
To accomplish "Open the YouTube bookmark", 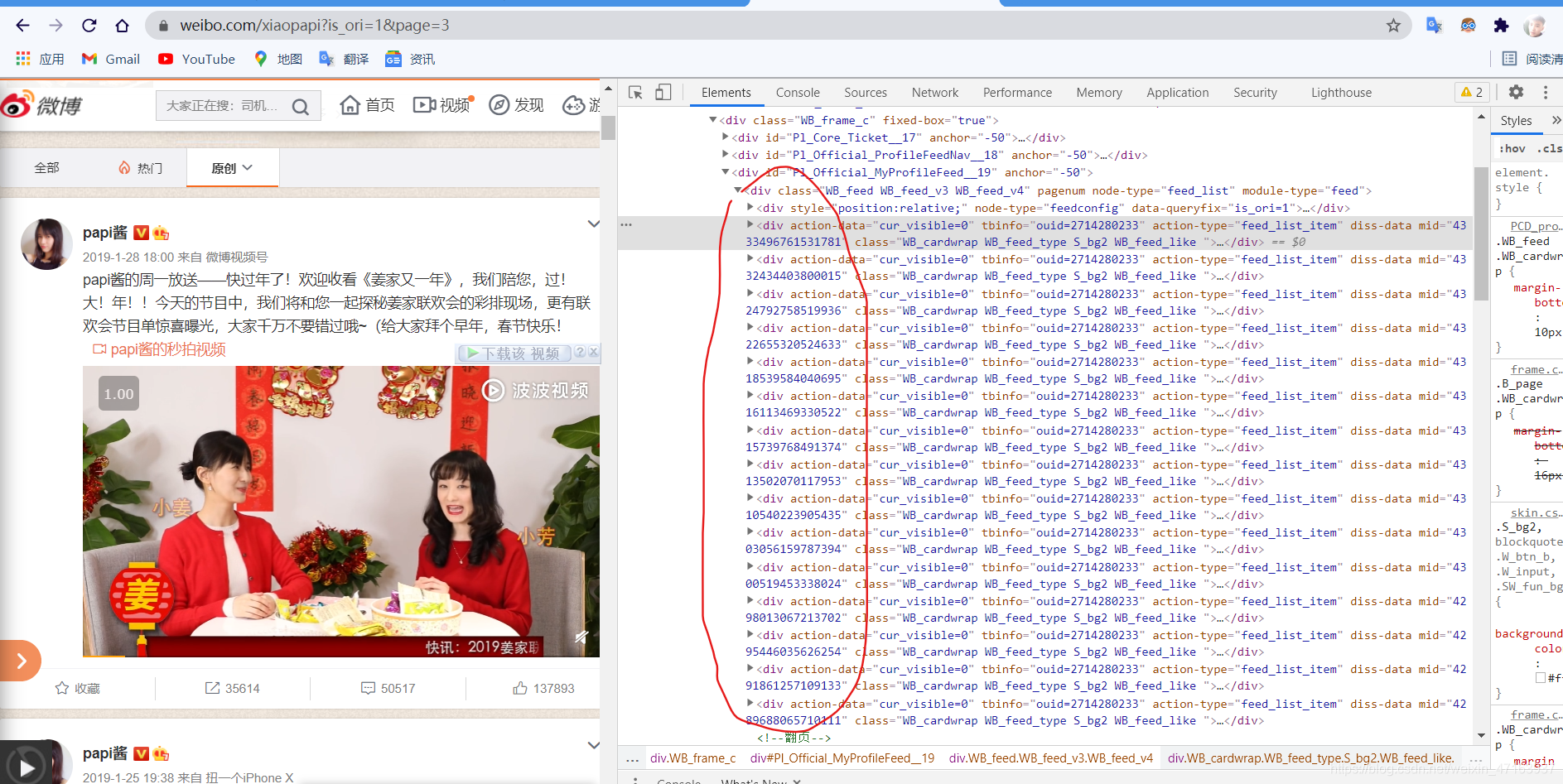I will [196, 59].
